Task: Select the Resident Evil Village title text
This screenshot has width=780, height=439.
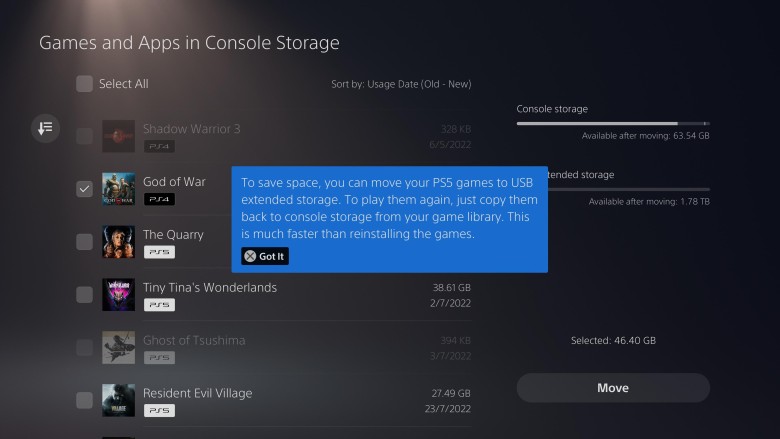Action: (x=197, y=392)
